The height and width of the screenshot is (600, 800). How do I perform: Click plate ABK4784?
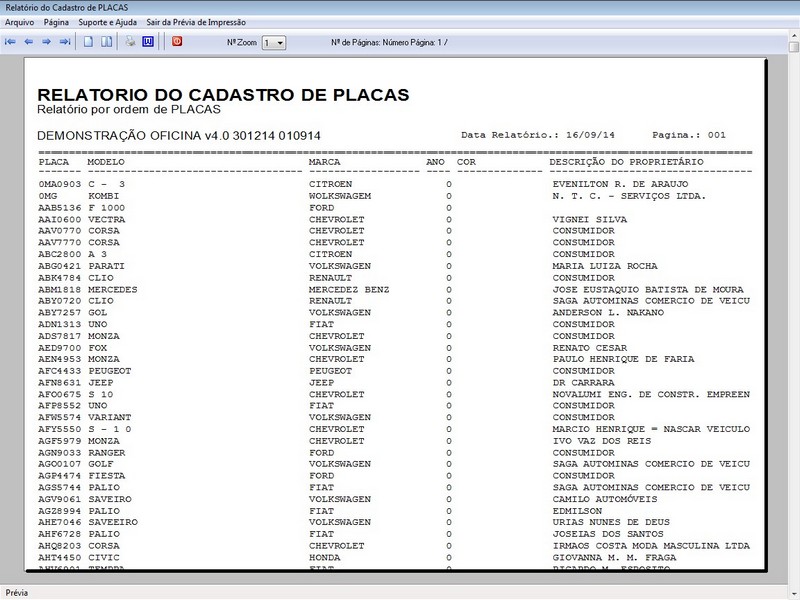(x=60, y=278)
